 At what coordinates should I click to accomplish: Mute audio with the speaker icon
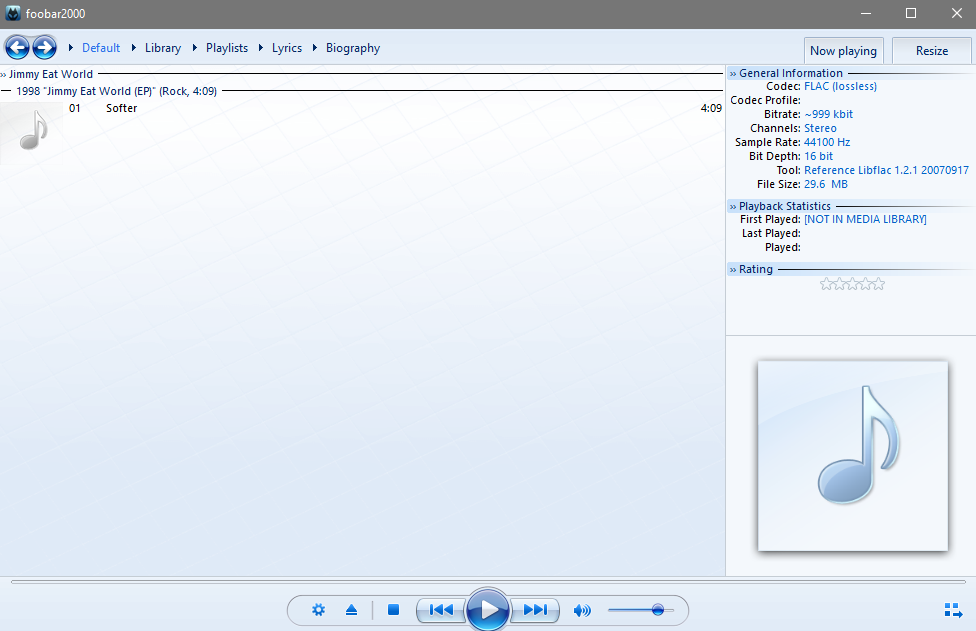(582, 610)
